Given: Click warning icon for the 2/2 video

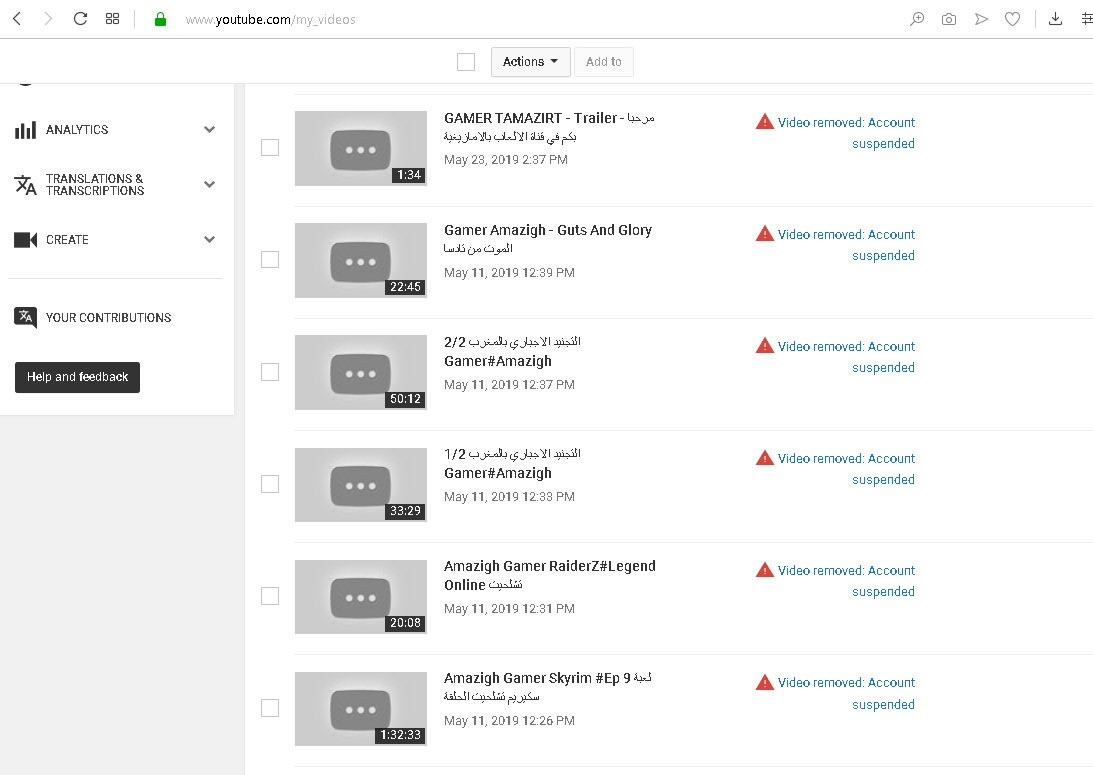Looking at the screenshot, I should point(765,346).
